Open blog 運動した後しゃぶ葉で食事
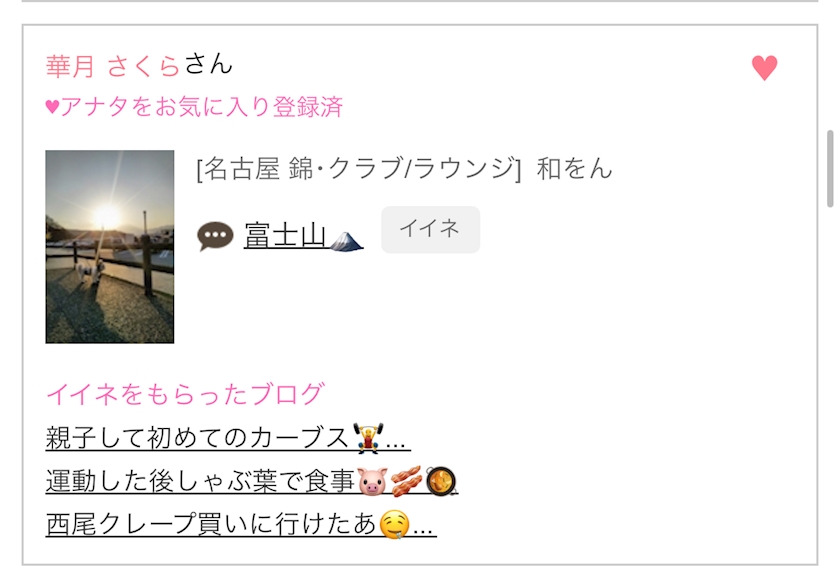The width and height of the screenshot is (840, 583). 252,481
